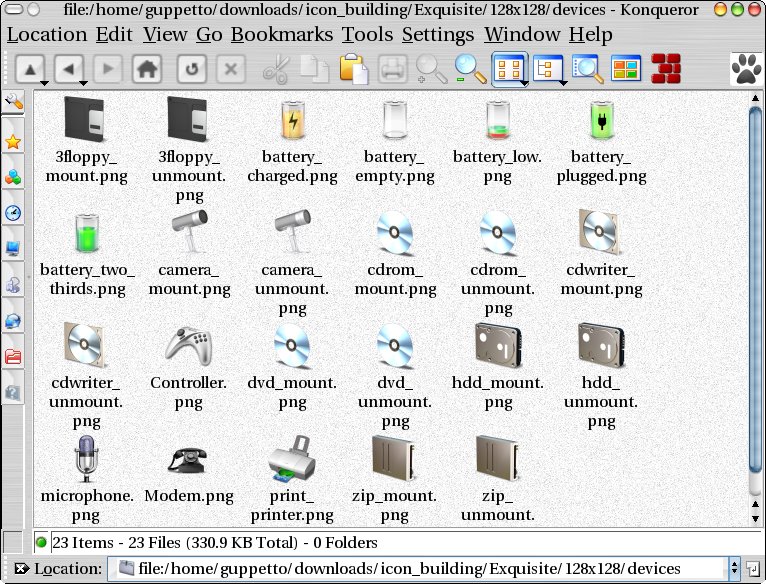Open the Bookmarks star sidebar tab

coord(13,142)
